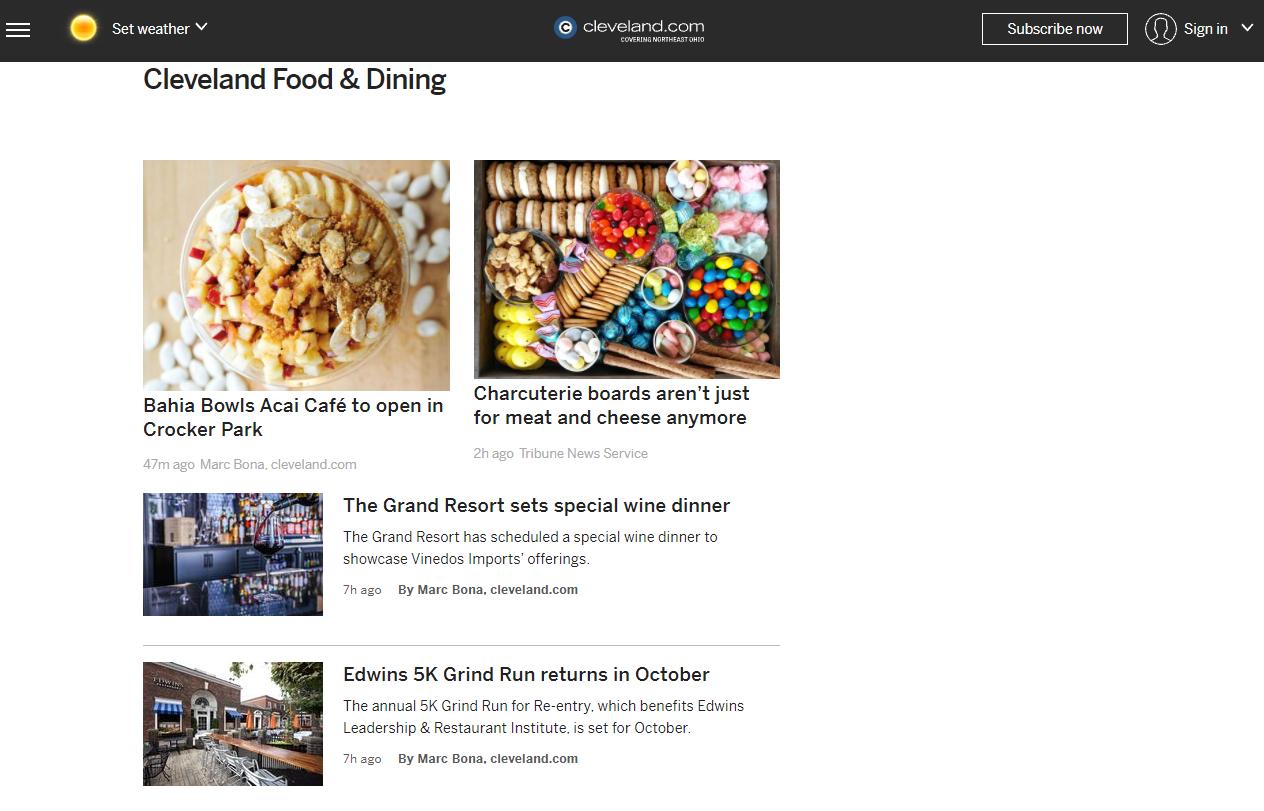Click the sun weather icon
The height and width of the screenshot is (811, 1264).
point(84,28)
